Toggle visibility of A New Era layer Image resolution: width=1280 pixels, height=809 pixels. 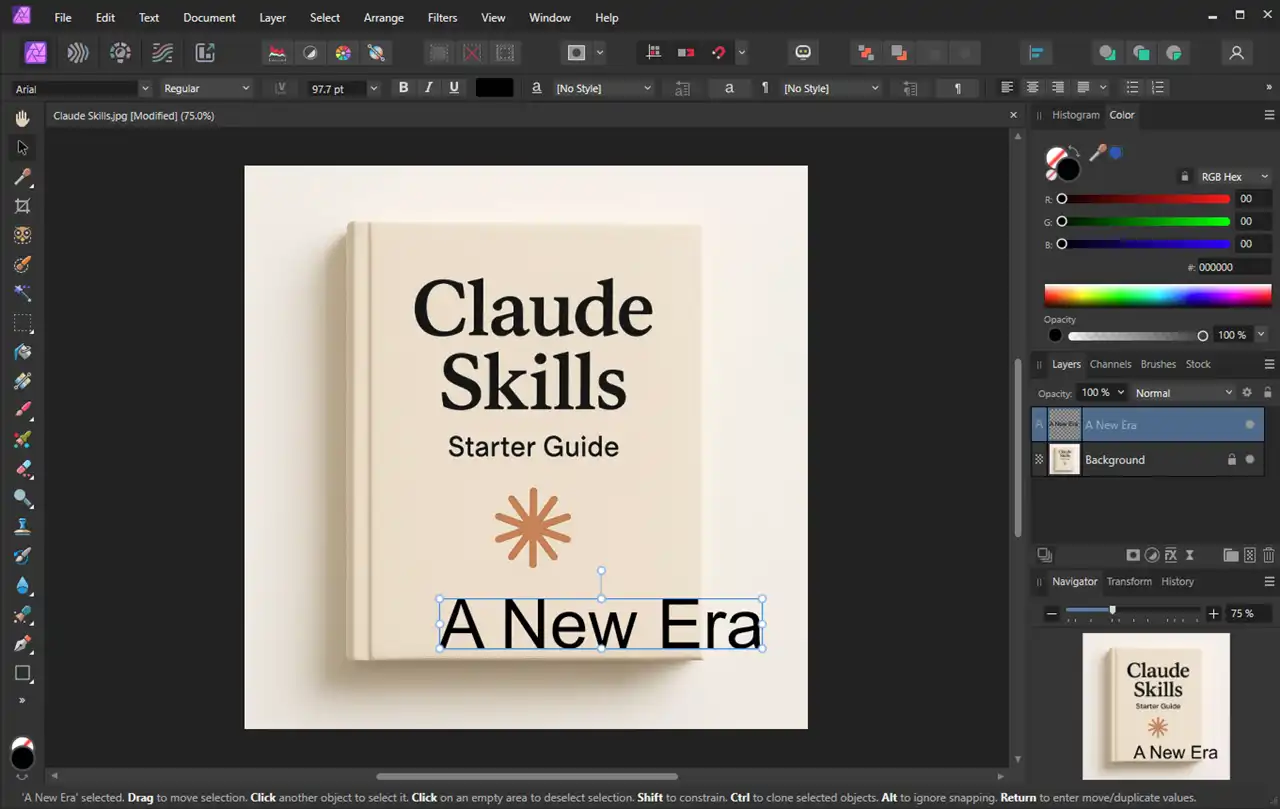[x=1250, y=425]
